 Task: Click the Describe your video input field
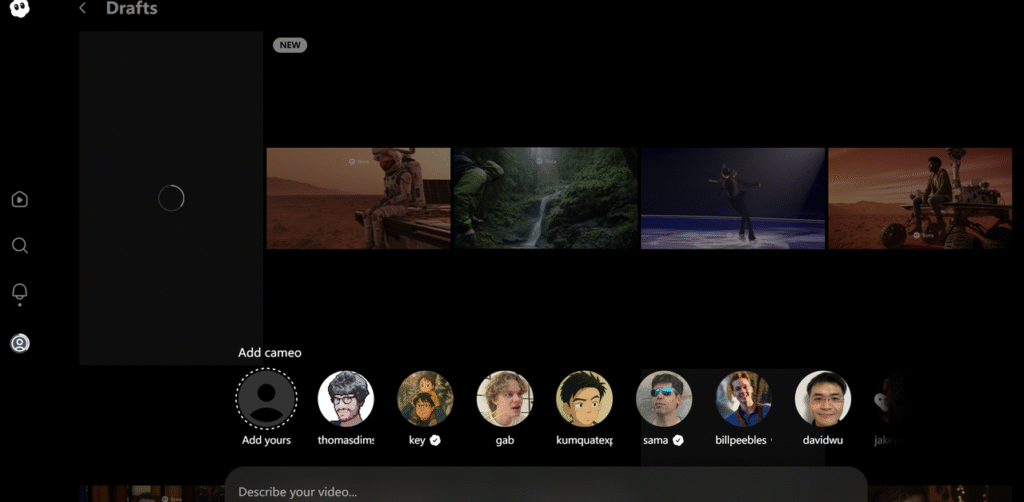pos(545,491)
